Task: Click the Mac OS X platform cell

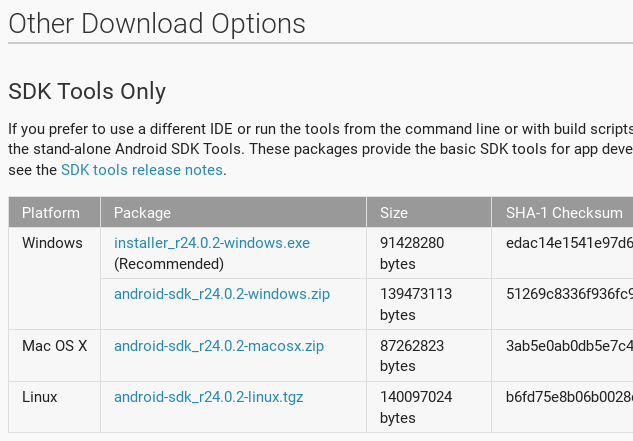Action: [55, 346]
